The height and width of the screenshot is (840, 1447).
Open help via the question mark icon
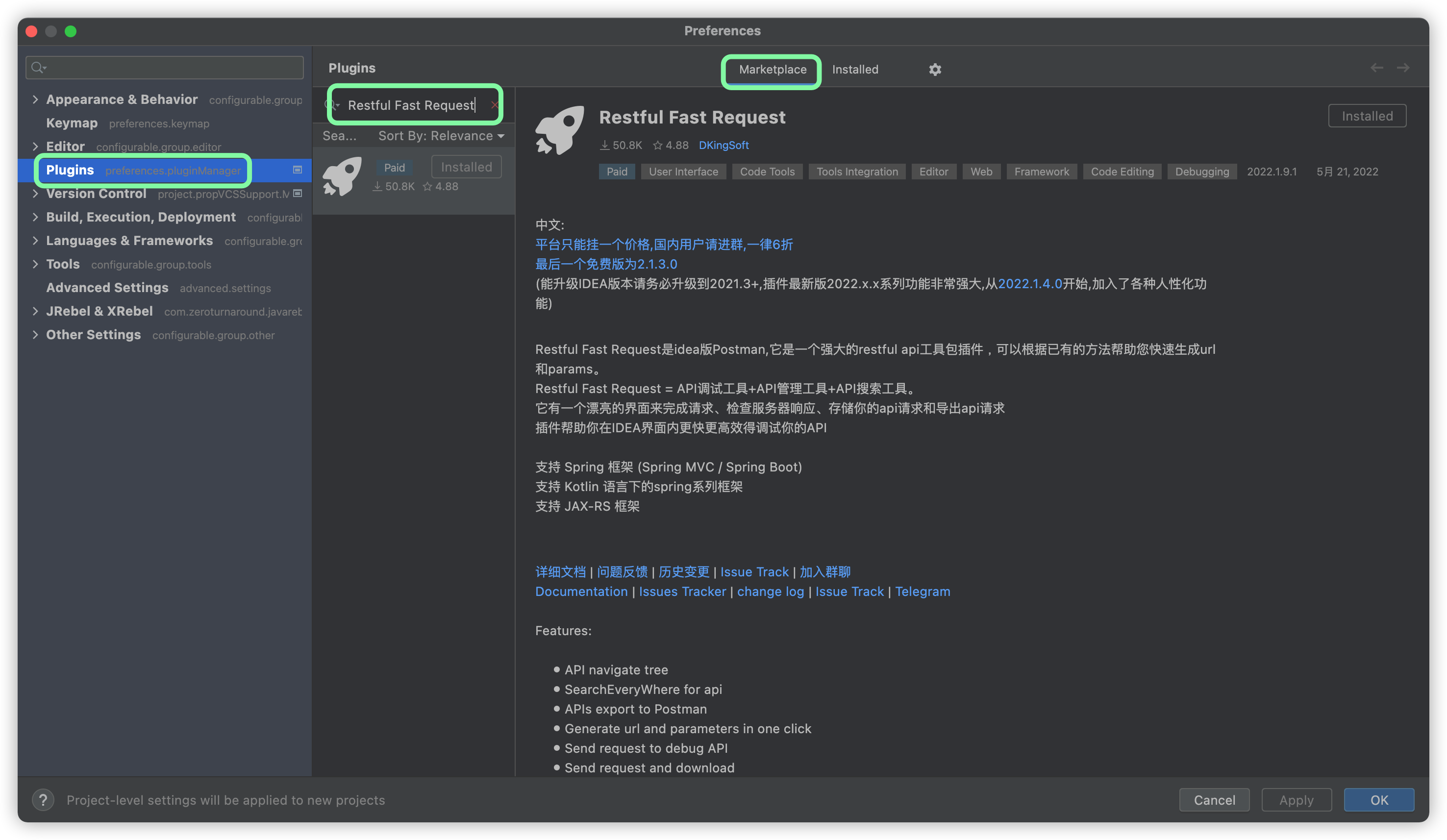click(43, 800)
